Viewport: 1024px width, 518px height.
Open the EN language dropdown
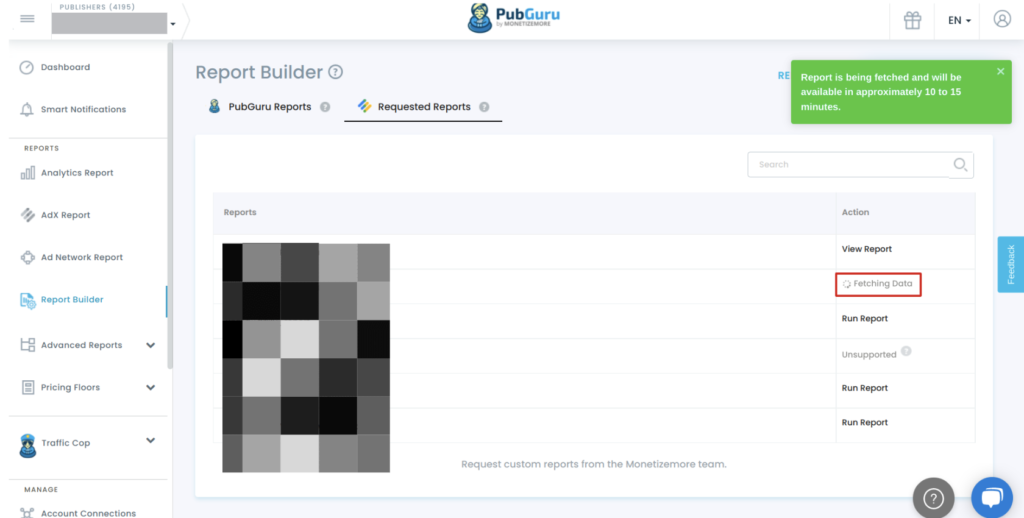click(x=959, y=20)
